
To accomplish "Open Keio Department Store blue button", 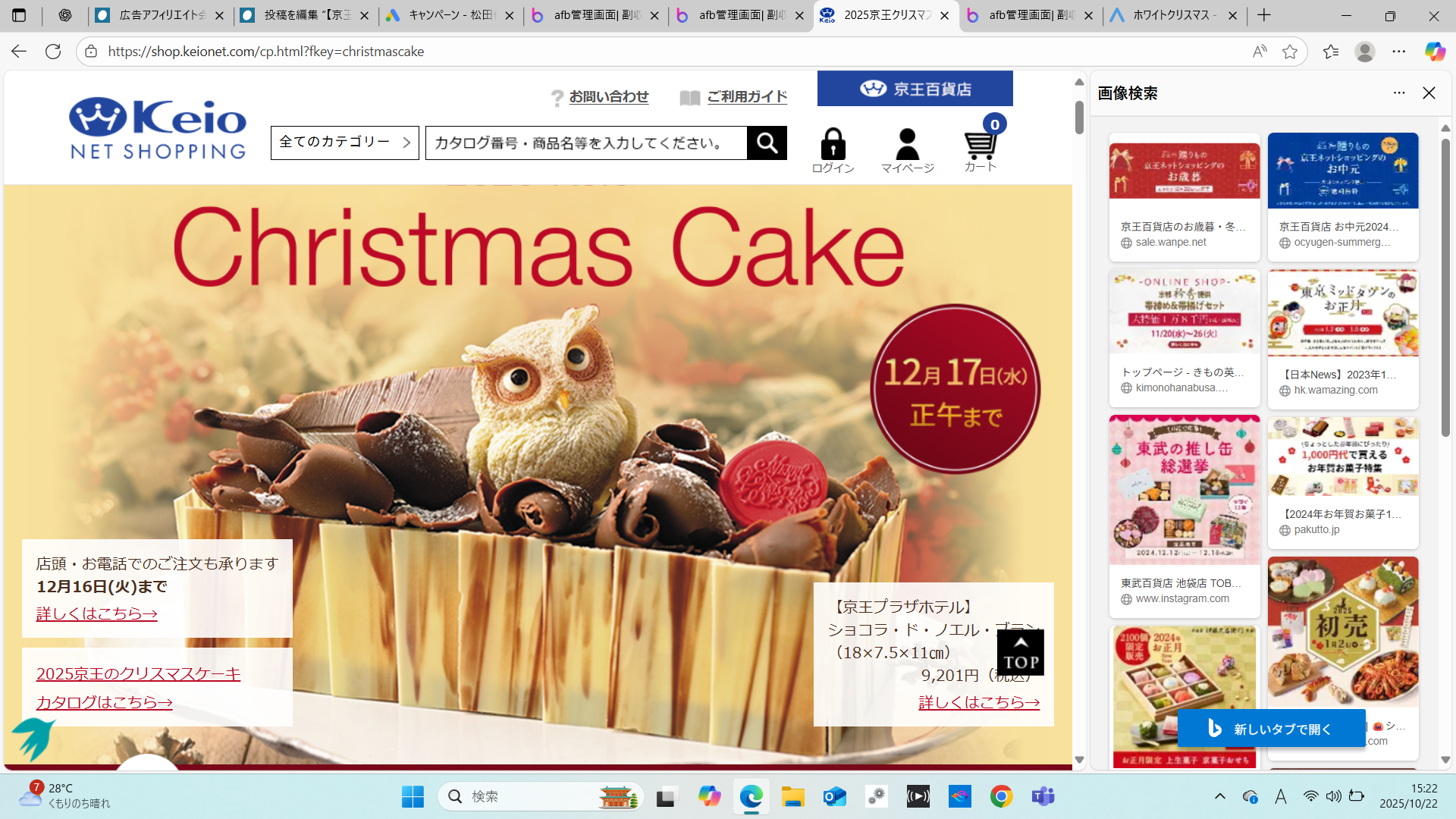I will (x=915, y=89).
